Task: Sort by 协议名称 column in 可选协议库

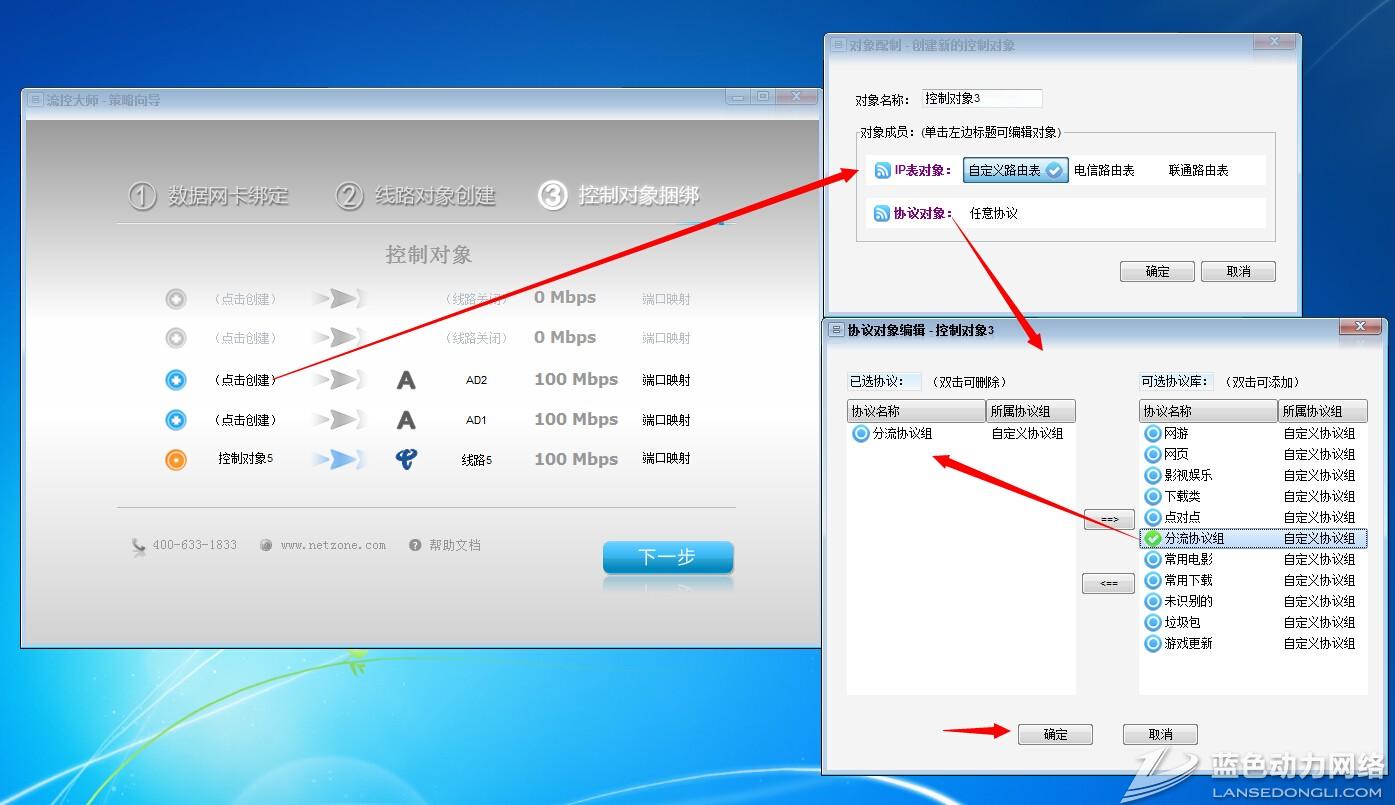Action: (x=1207, y=411)
